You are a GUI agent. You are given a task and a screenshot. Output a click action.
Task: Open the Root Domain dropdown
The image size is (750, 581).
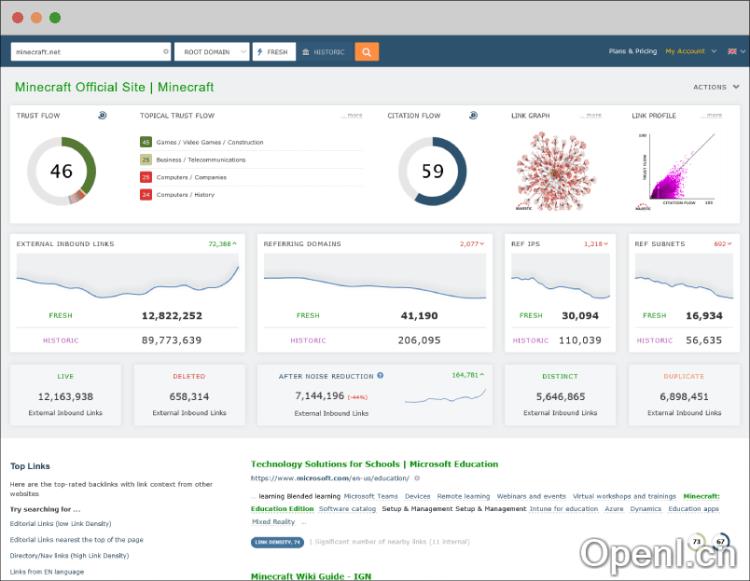pos(211,52)
